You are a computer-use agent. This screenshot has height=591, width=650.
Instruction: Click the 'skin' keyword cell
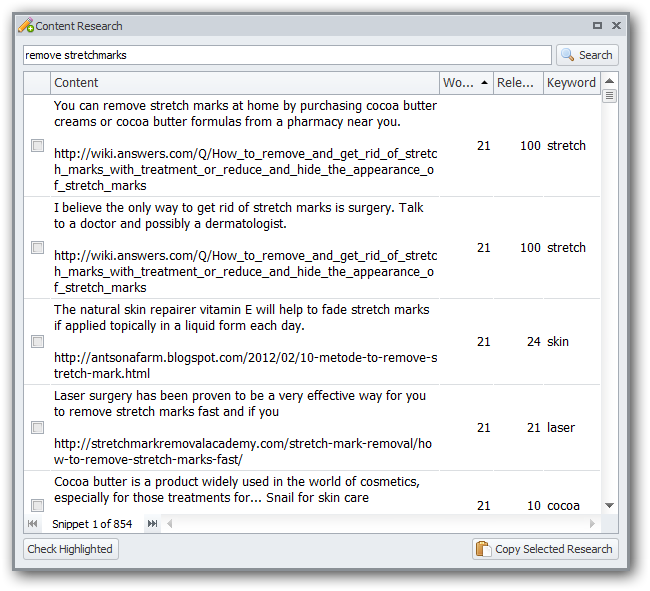pyautogui.click(x=558, y=342)
